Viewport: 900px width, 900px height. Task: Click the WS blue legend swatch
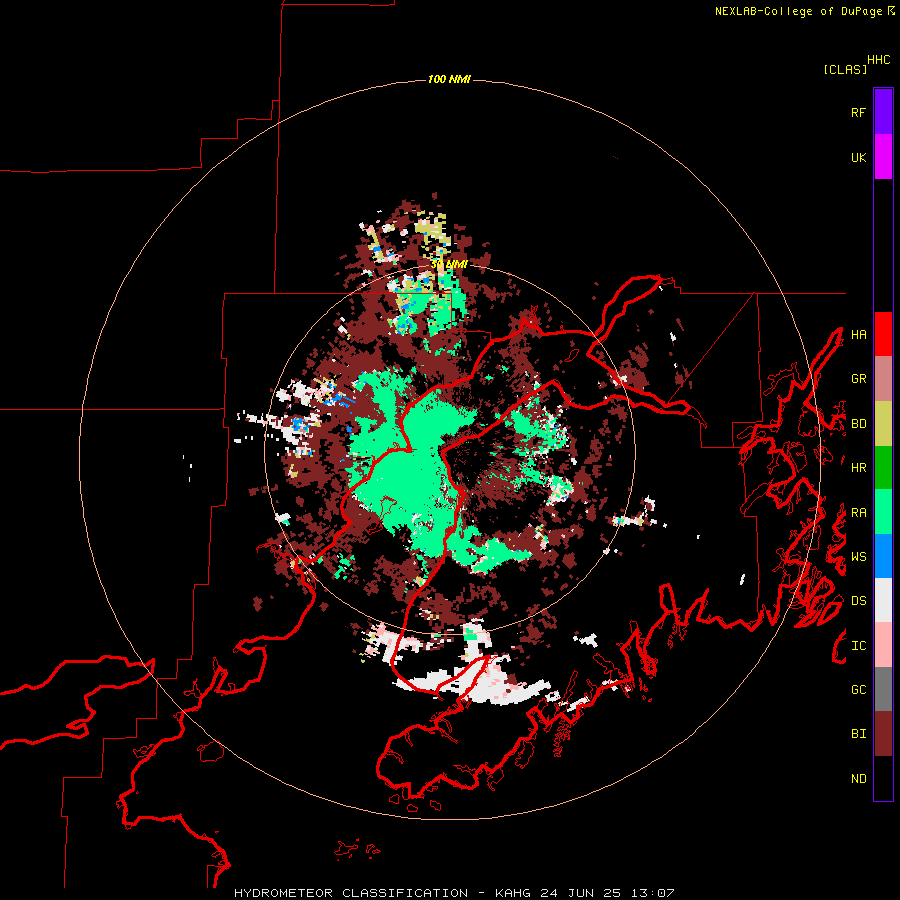click(883, 556)
